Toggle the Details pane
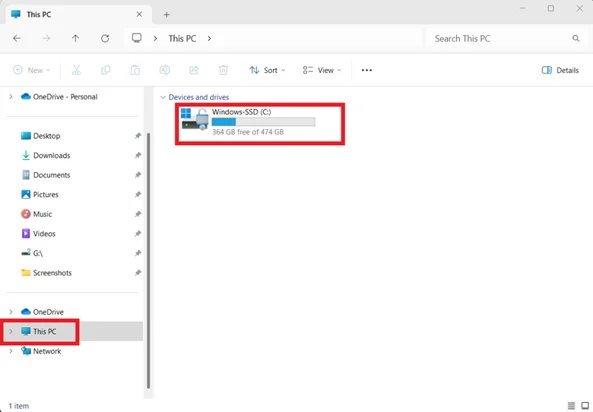The image size is (593, 412). click(560, 70)
